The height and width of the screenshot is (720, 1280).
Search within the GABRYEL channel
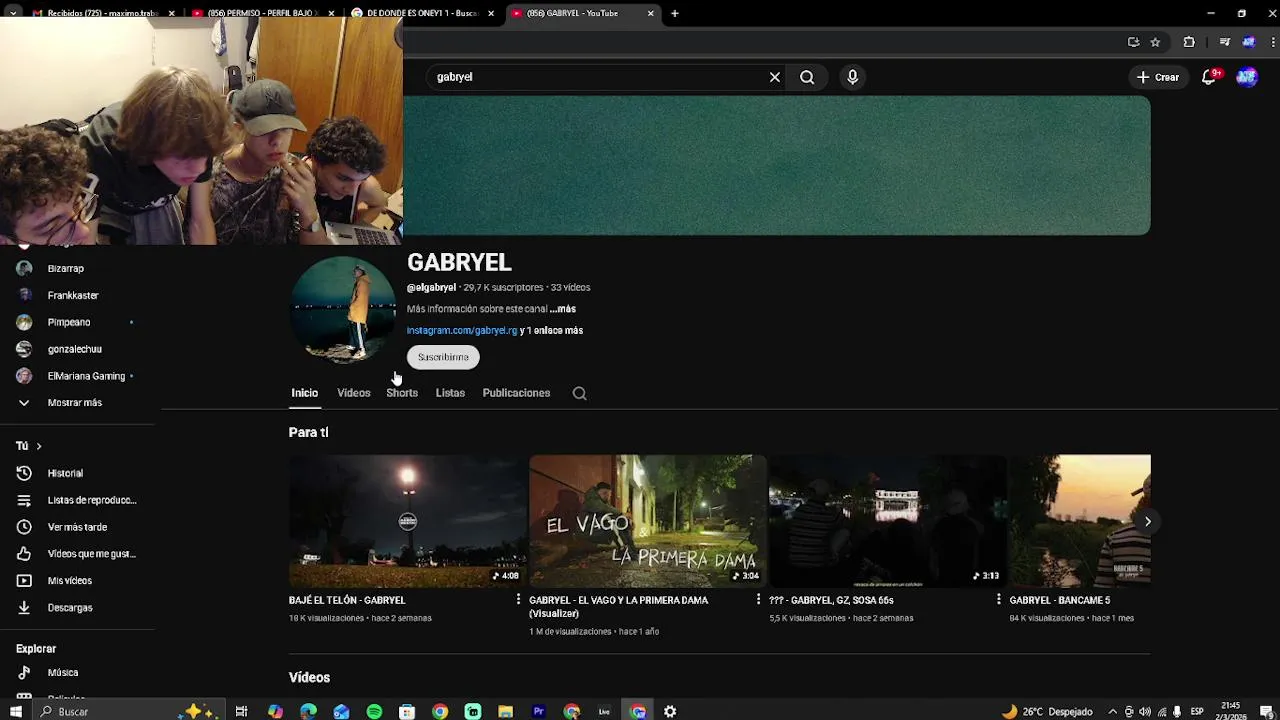[x=579, y=393]
